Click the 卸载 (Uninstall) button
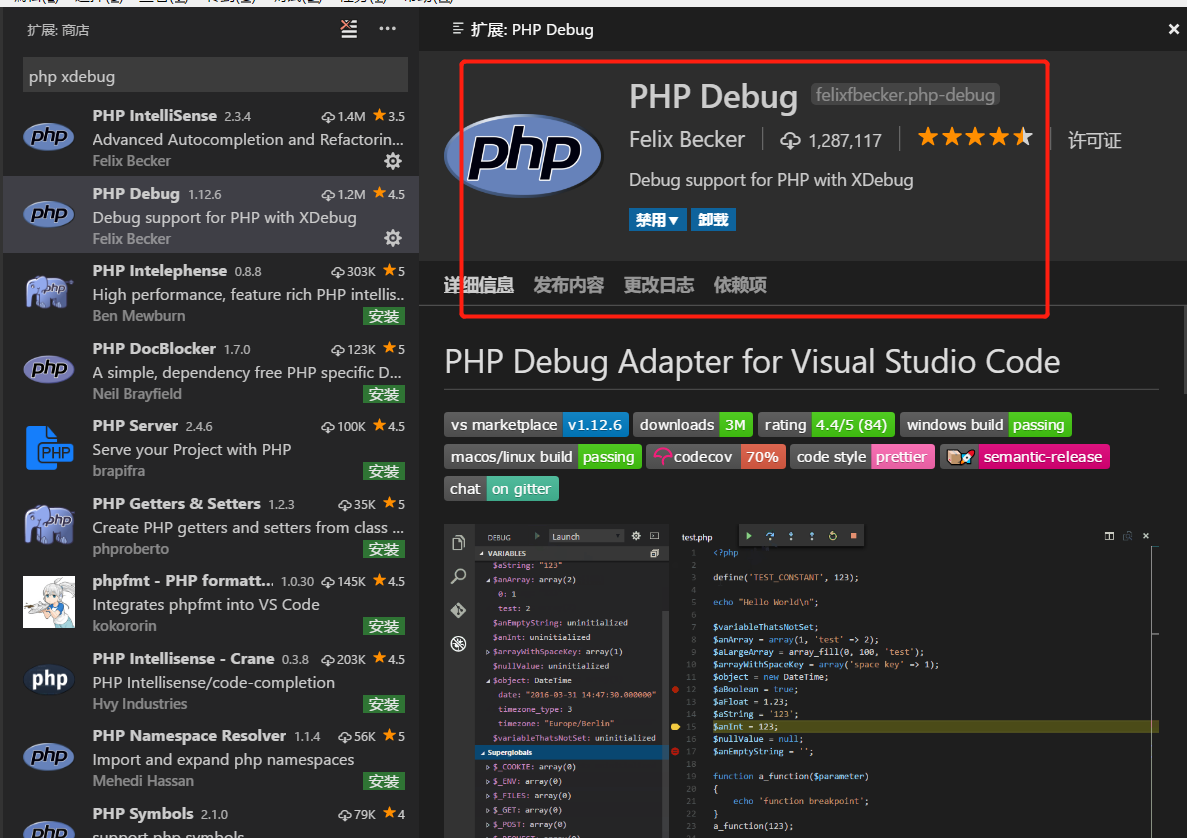Screen dimensions: 1187x838 [x=713, y=220]
